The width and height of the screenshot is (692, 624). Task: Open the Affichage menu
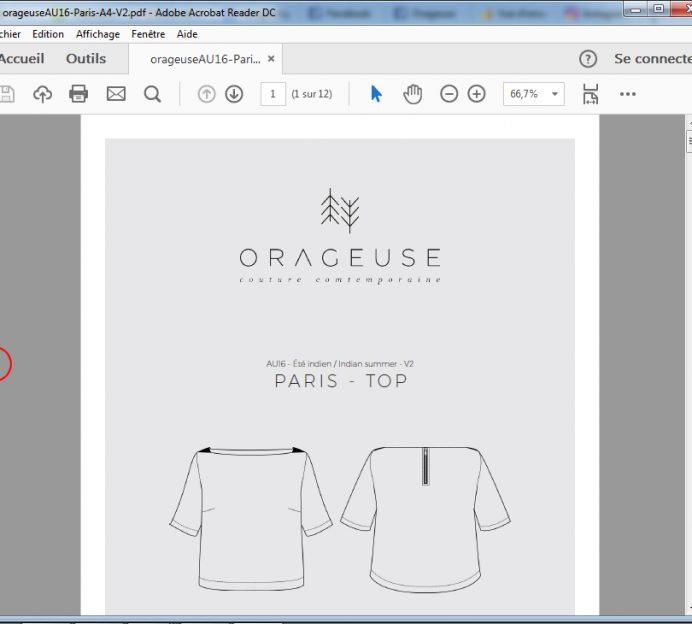pyautogui.click(x=98, y=34)
